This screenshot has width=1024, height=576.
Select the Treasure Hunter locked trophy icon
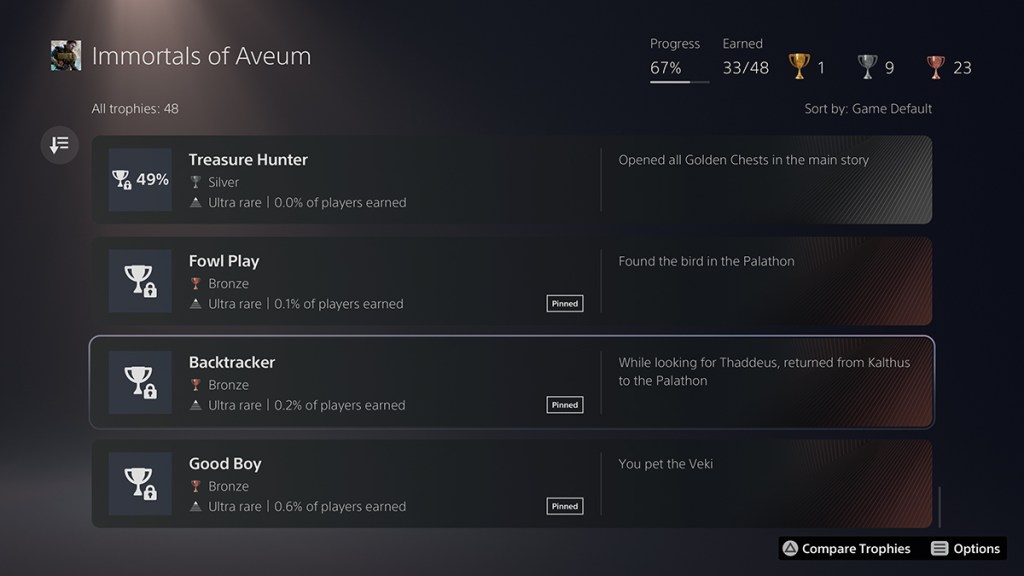[x=140, y=180]
